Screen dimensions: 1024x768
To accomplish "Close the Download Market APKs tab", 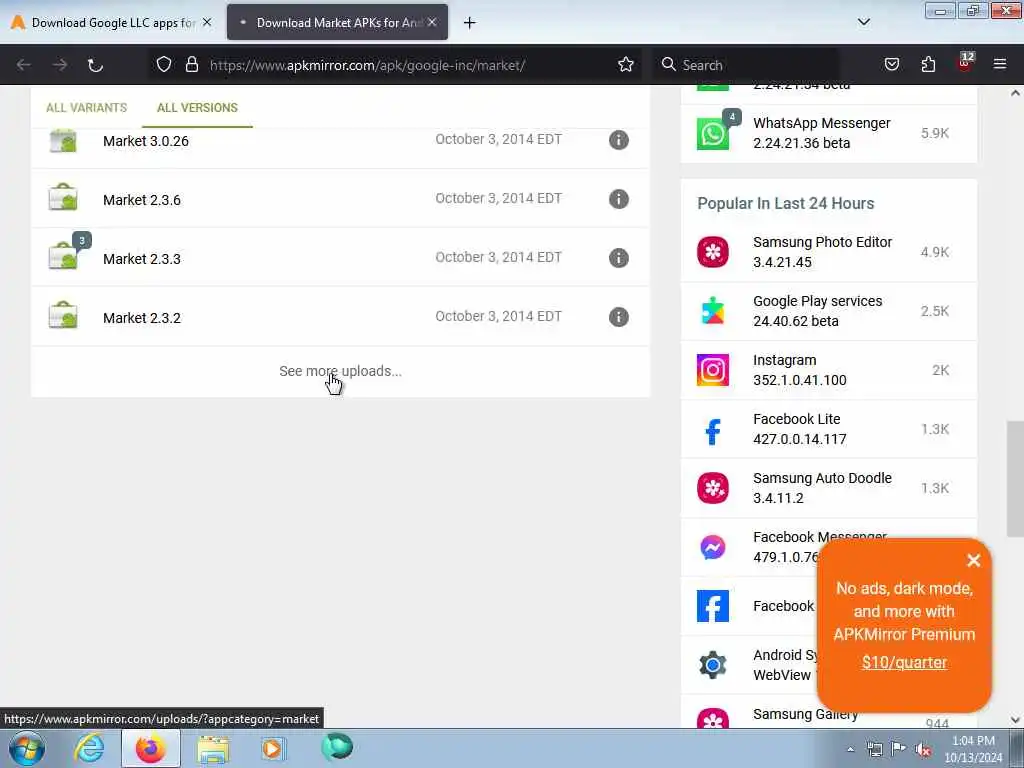I will 432,22.
